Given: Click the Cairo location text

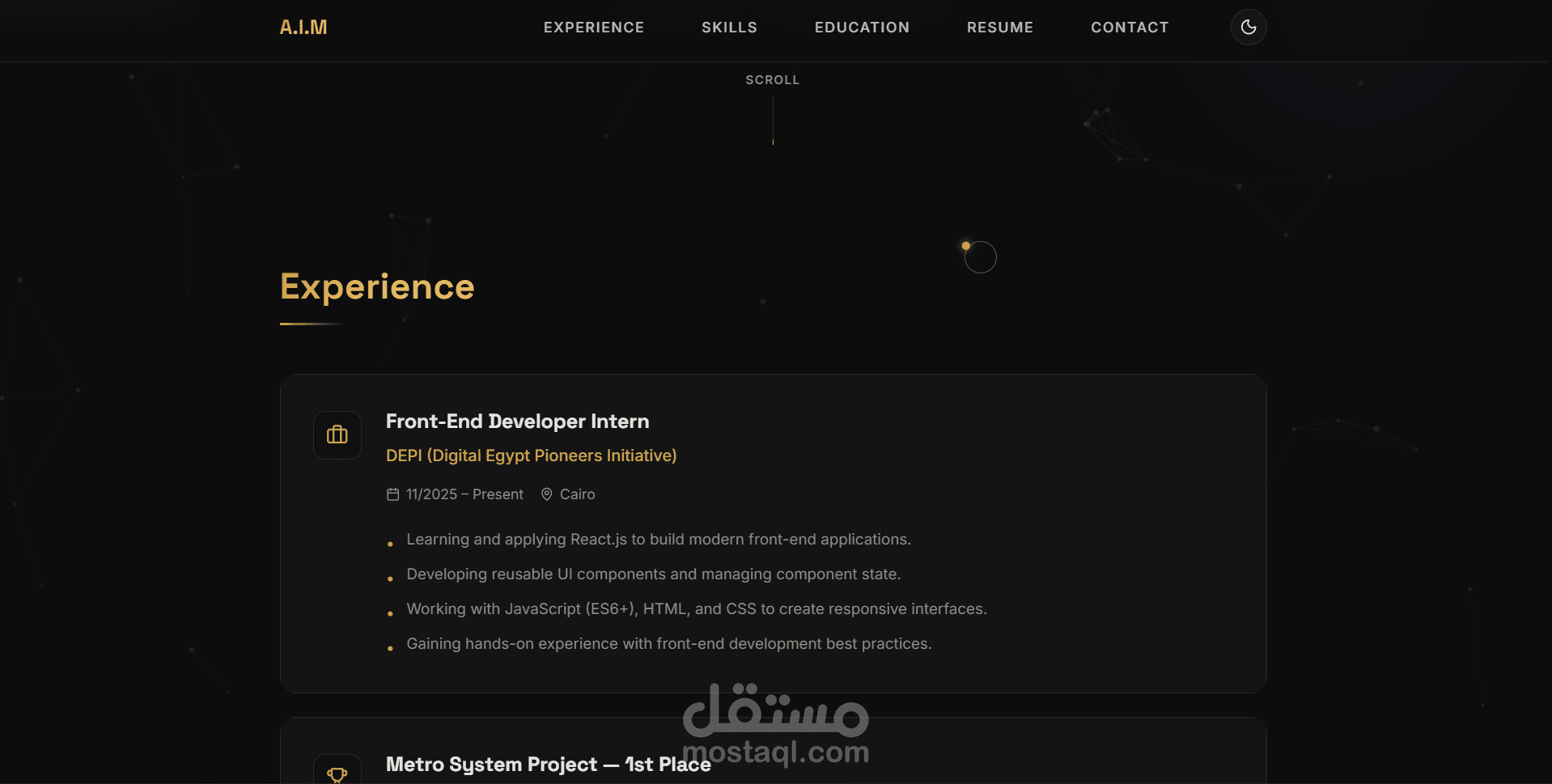Looking at the screenshot, I should pyautogui.click(x=578, y=494).
